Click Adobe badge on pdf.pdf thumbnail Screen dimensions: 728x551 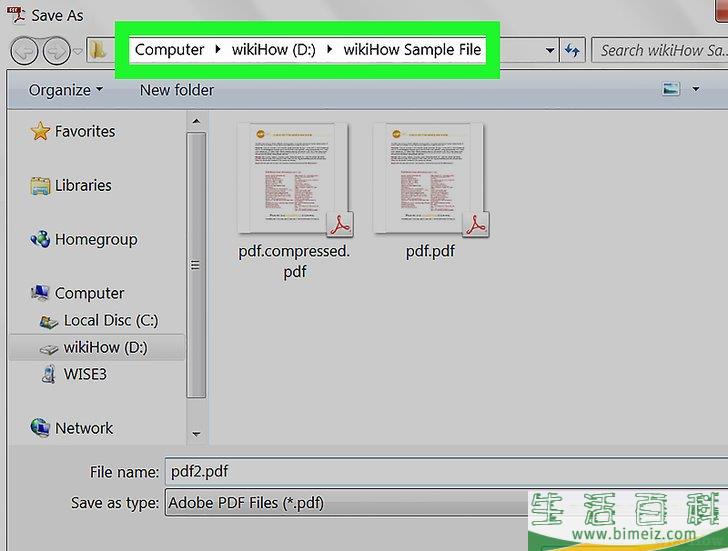point(476,224)
